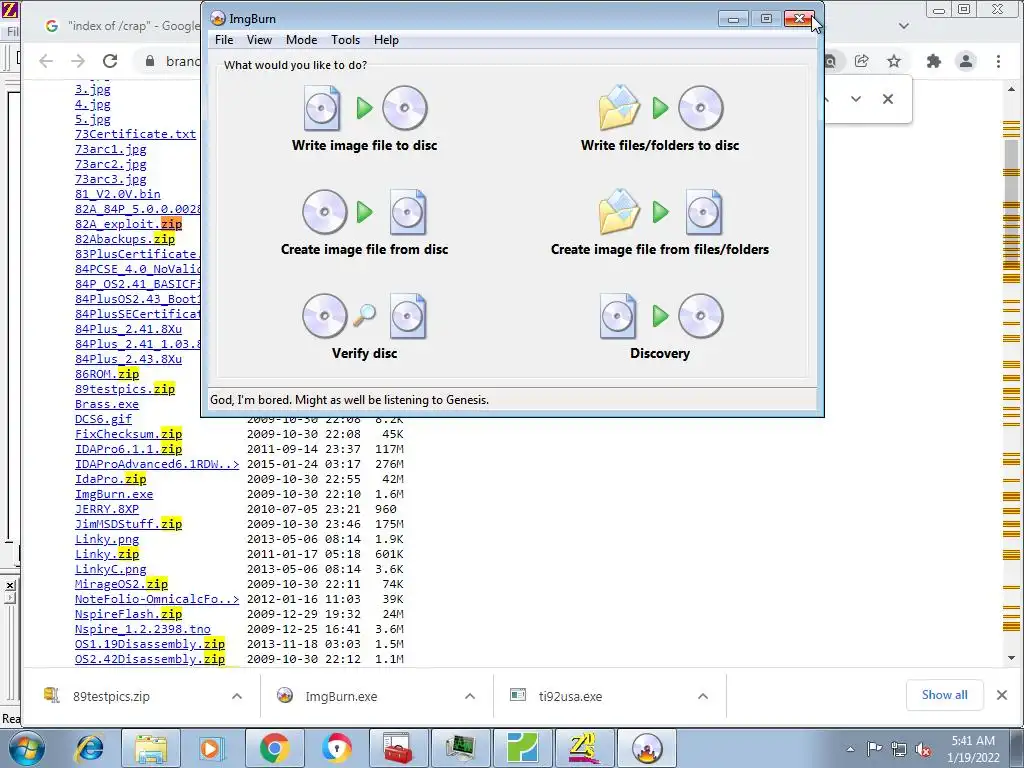Screen dimensions: 1024x768
Task: Launch Internet Explorer from taskbar
Action: coord(89,748)
